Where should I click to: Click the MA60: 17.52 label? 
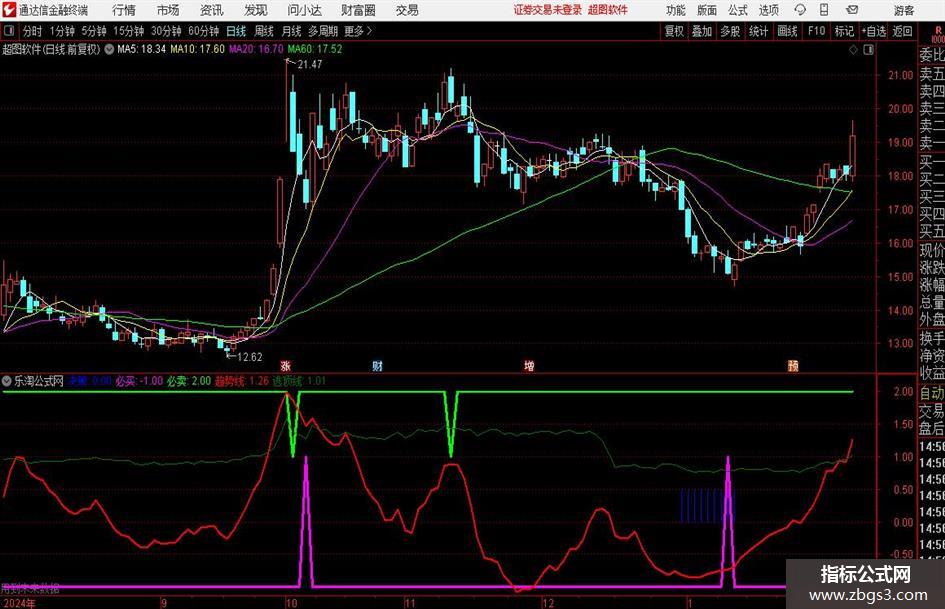pyautogui.click(x=315, y=49)
